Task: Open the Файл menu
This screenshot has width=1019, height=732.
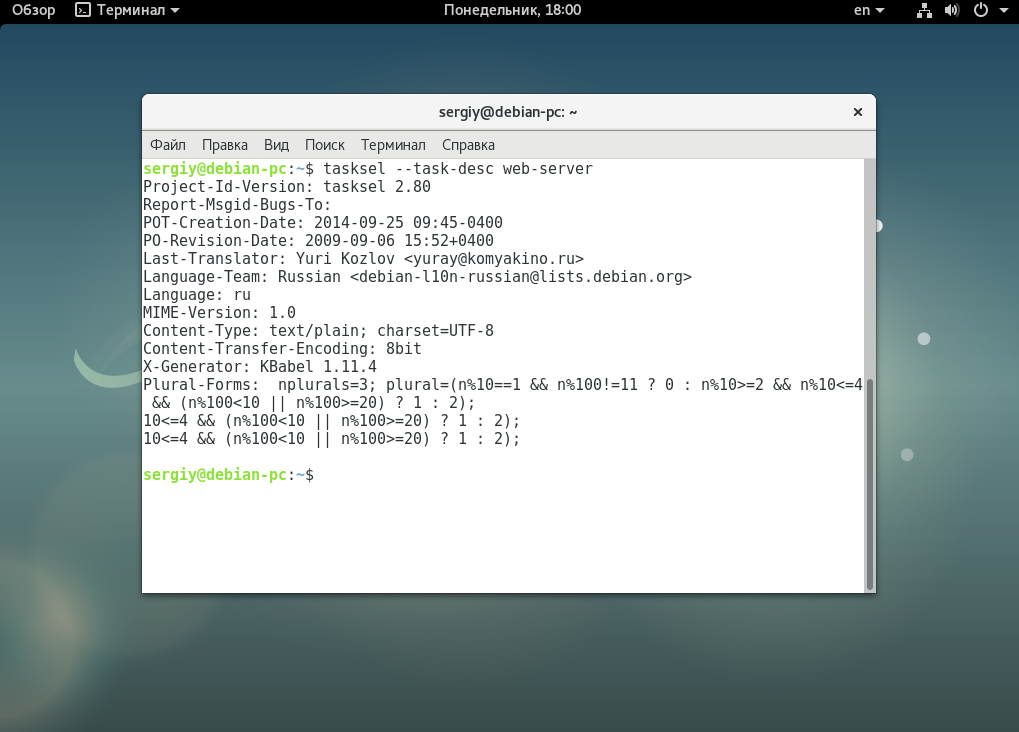Action: (x=168, y=145)
